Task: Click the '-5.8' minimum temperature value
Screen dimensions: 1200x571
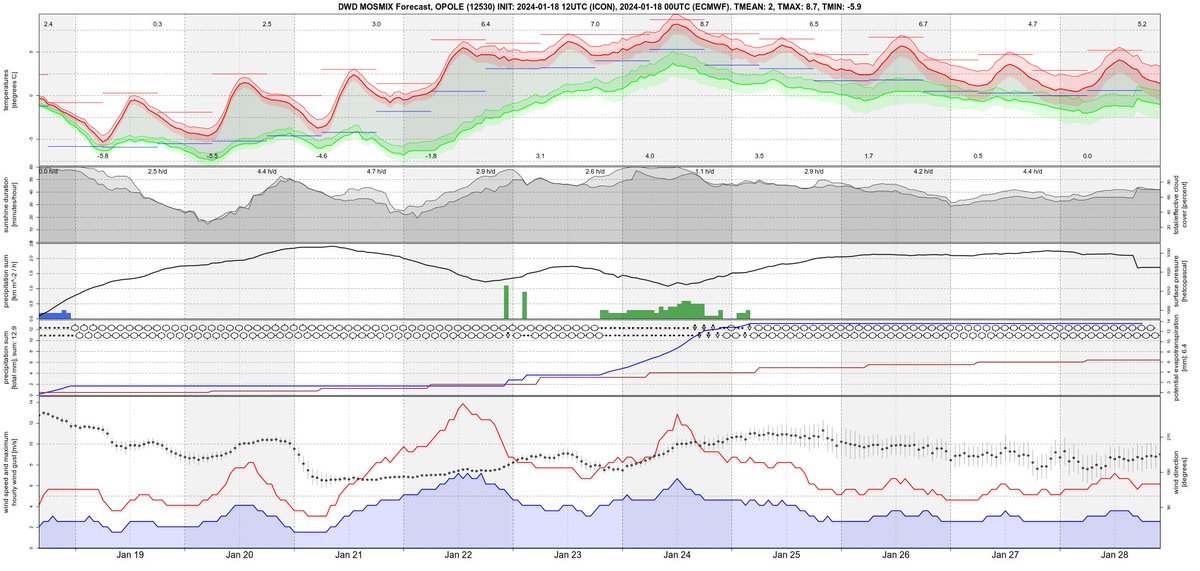Action: 102,156
